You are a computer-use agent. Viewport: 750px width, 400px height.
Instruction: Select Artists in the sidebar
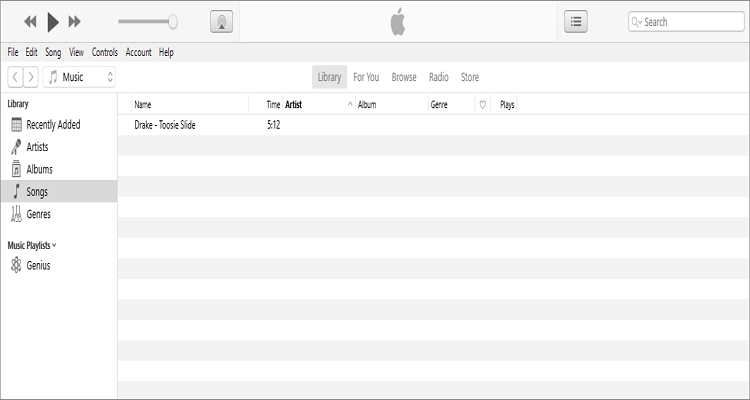tap(59, 147)
